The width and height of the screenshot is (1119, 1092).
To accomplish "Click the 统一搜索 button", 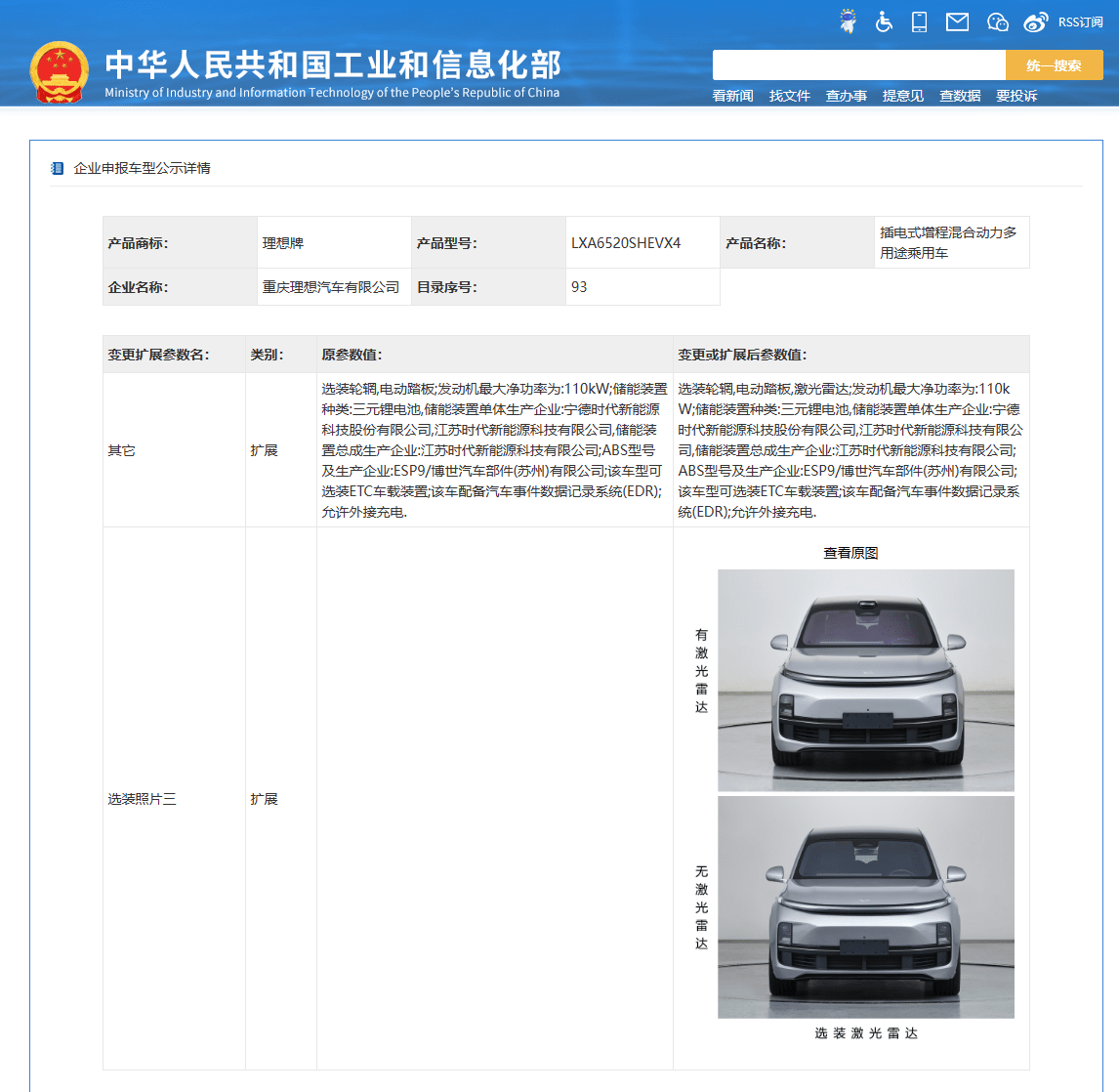I will pos(1054,64).
